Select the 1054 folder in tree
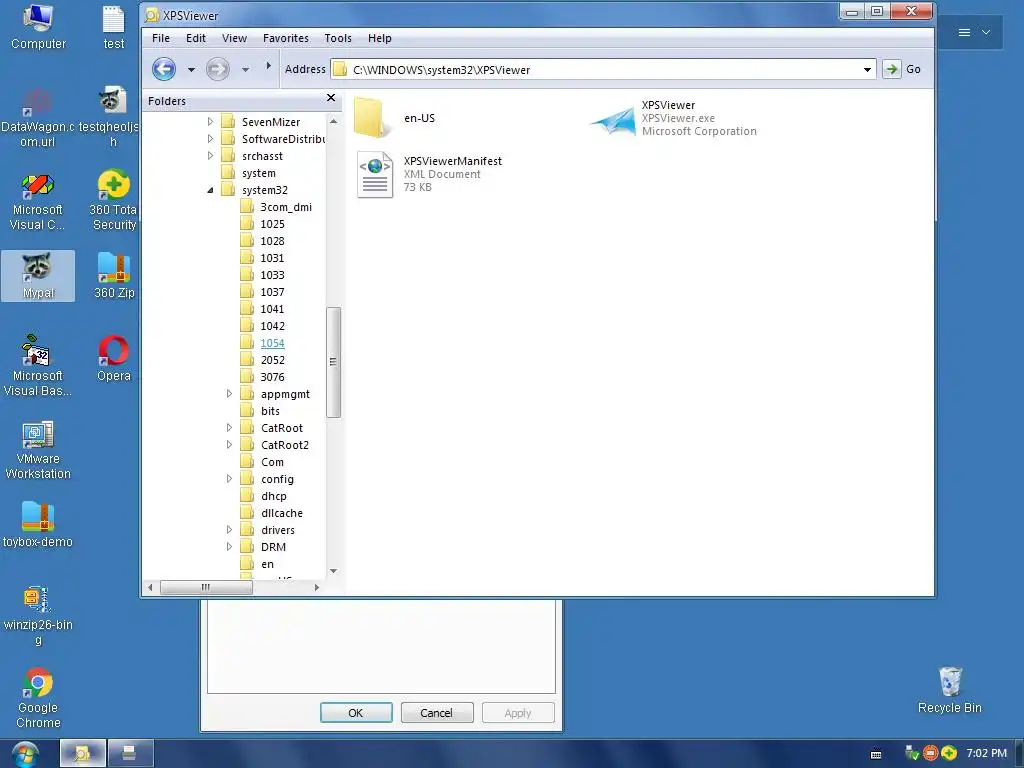1024x768 pixels. [272, 343]
